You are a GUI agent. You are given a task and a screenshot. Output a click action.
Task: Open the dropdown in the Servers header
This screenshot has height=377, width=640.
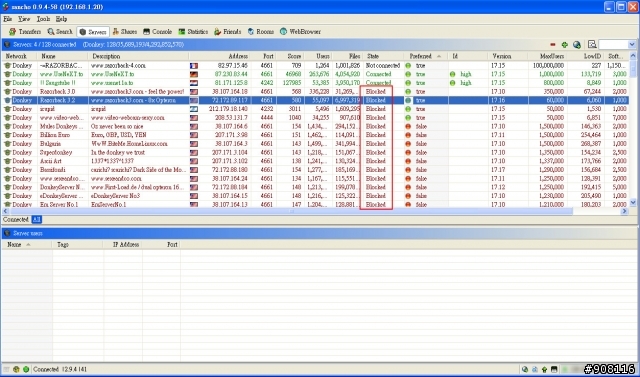(632, 45)
